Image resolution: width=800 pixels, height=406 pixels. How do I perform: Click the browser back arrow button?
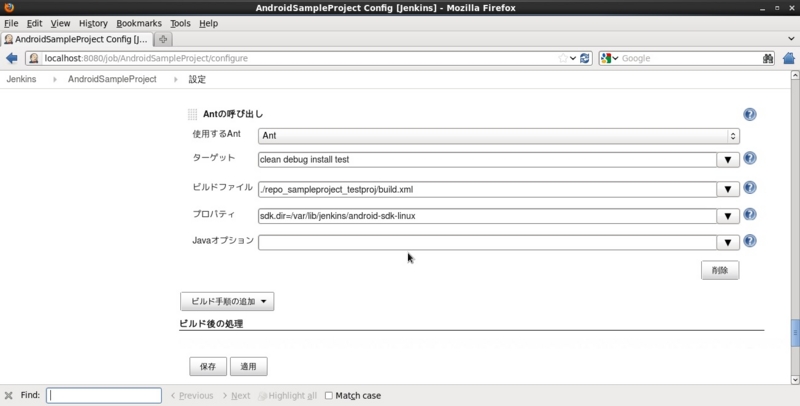tap(12, 58)
